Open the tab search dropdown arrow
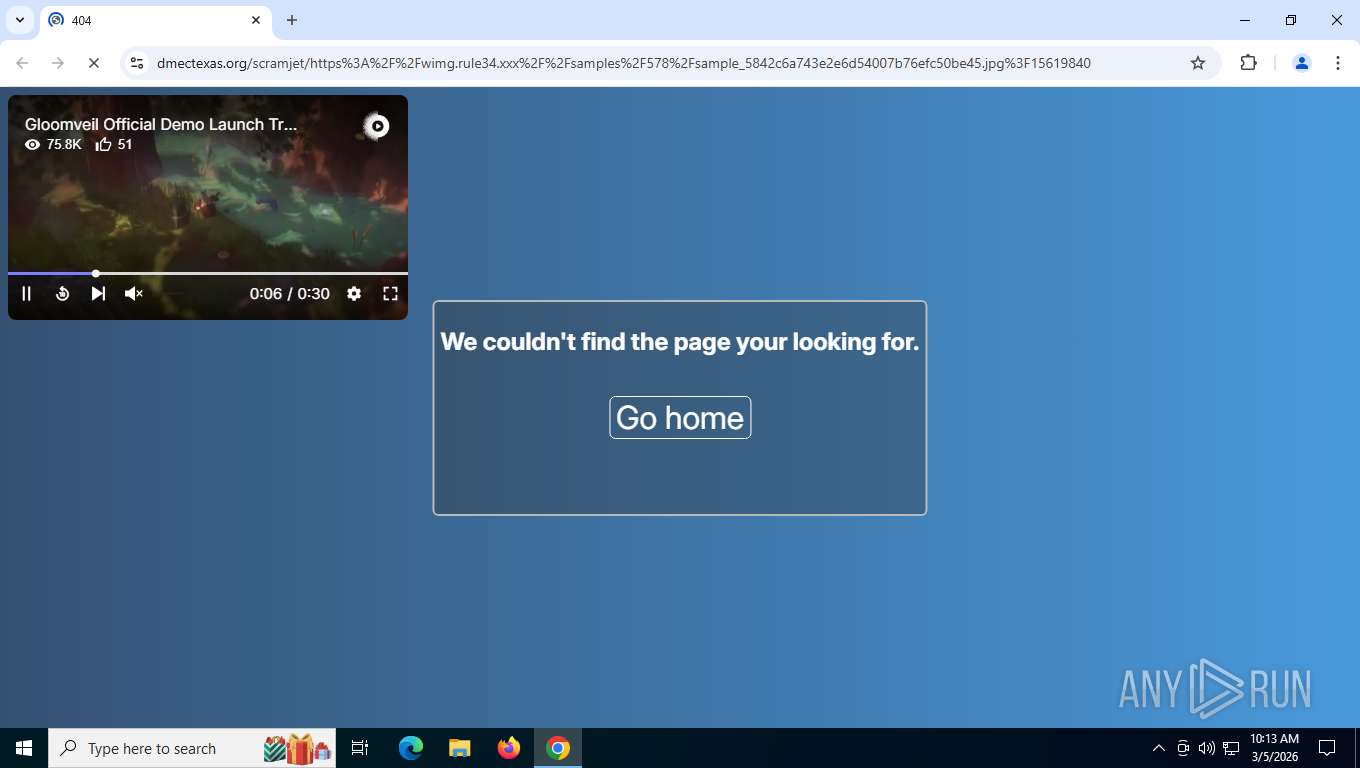The width and height of the screenshot is (1360, 768). coord(19,20)
